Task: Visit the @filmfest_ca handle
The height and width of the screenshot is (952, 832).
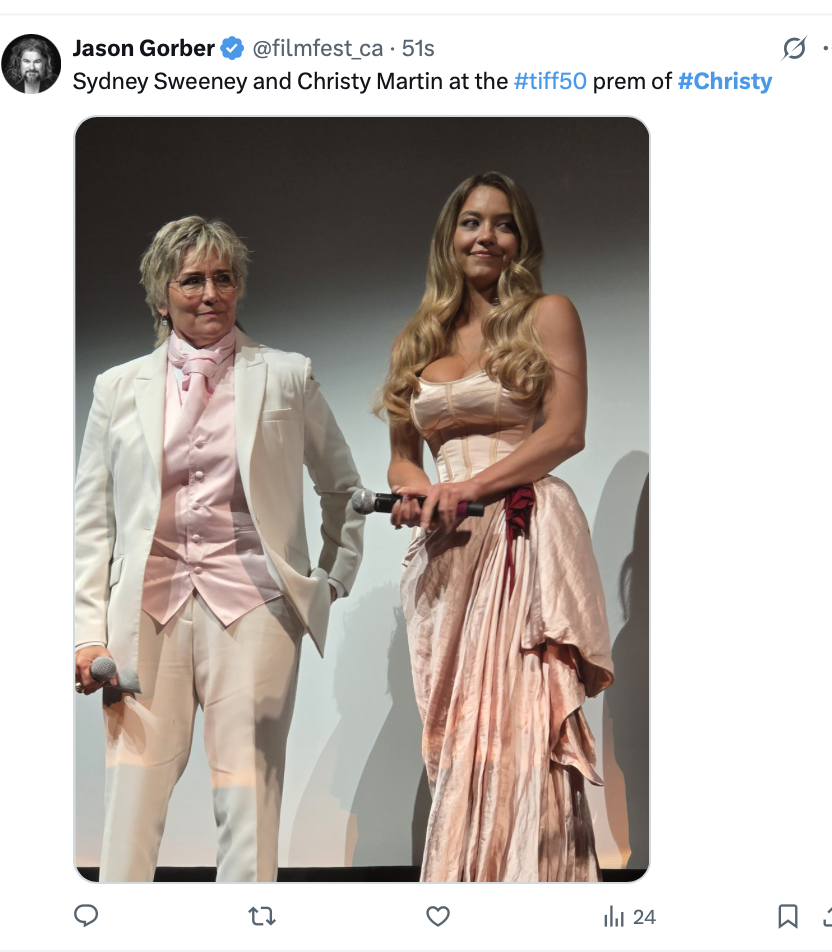Action: coord(317,48)
